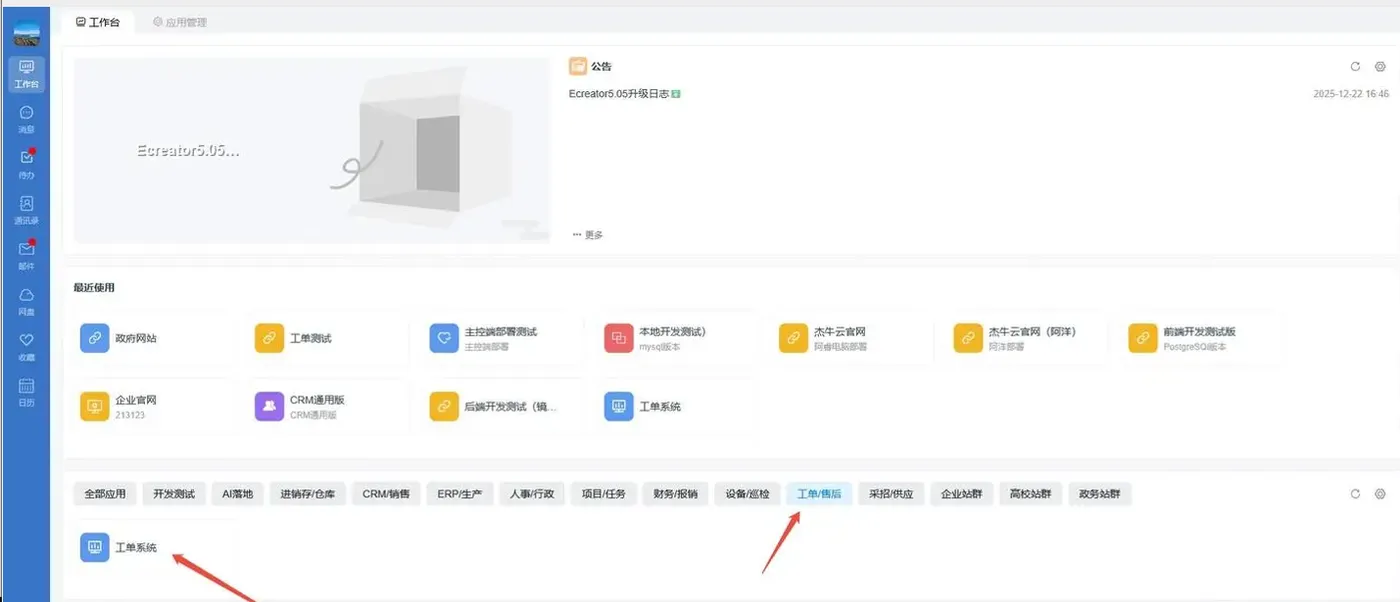Open 消息 messages in sidebar
Viewport: 1400px width, 602px height.
(x=26, y=120)
